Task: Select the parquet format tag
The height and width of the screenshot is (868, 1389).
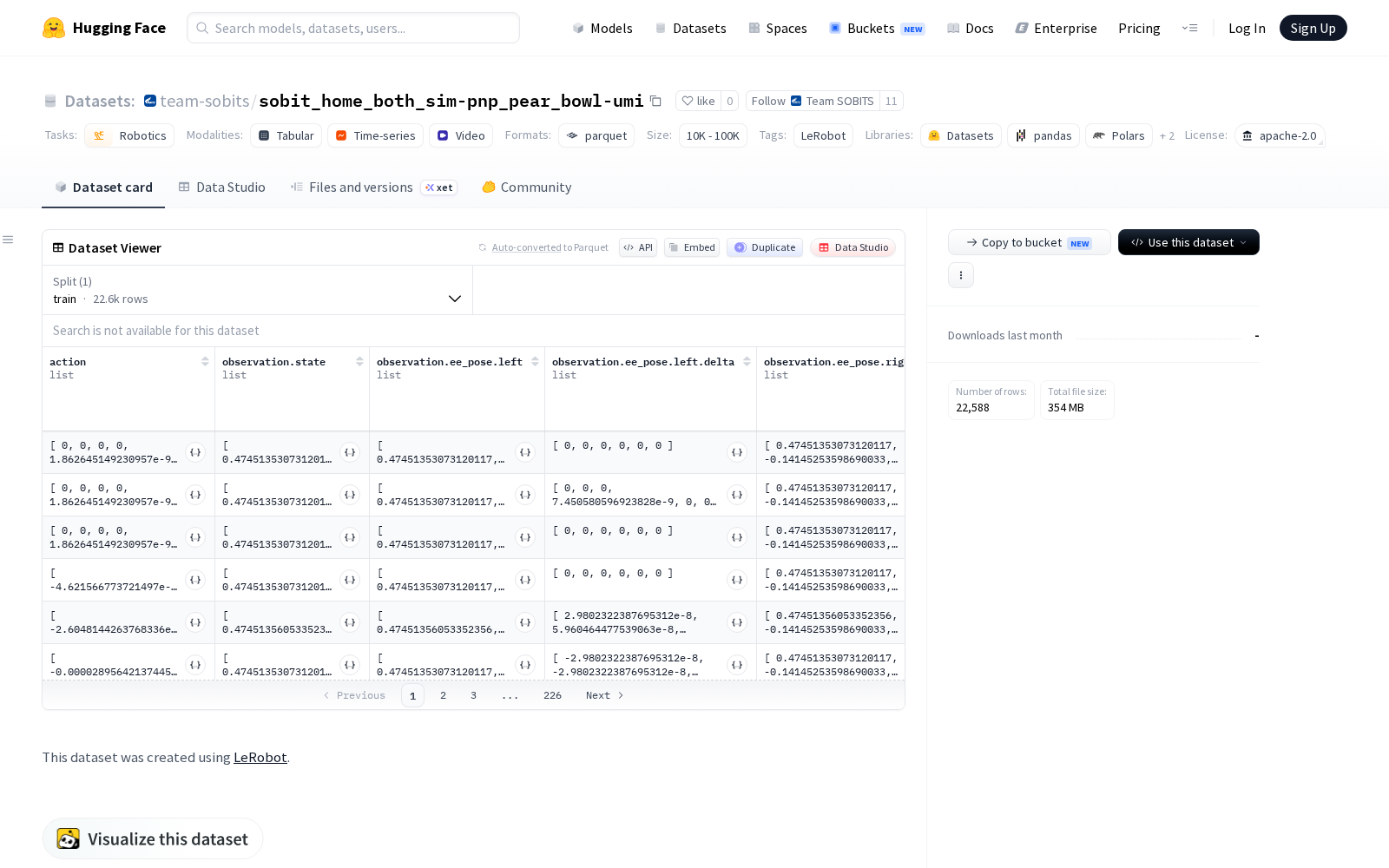Action: [x=596, y=135]
